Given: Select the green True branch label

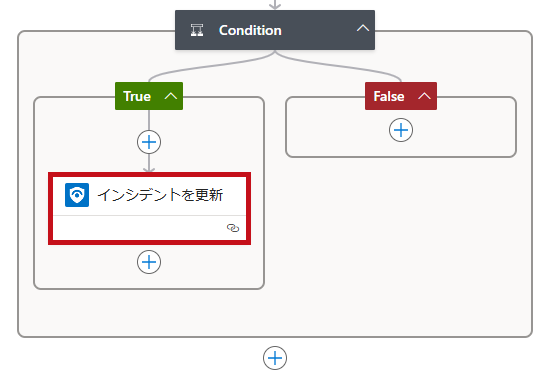Looking at the screenshot, I should click(137, 96).
